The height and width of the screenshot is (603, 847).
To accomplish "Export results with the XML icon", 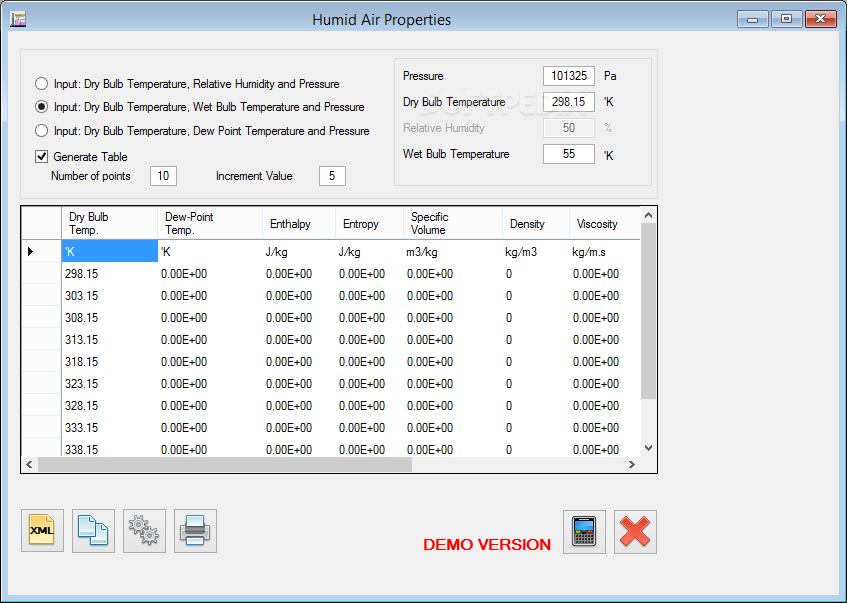I will (x=42, y=531).
